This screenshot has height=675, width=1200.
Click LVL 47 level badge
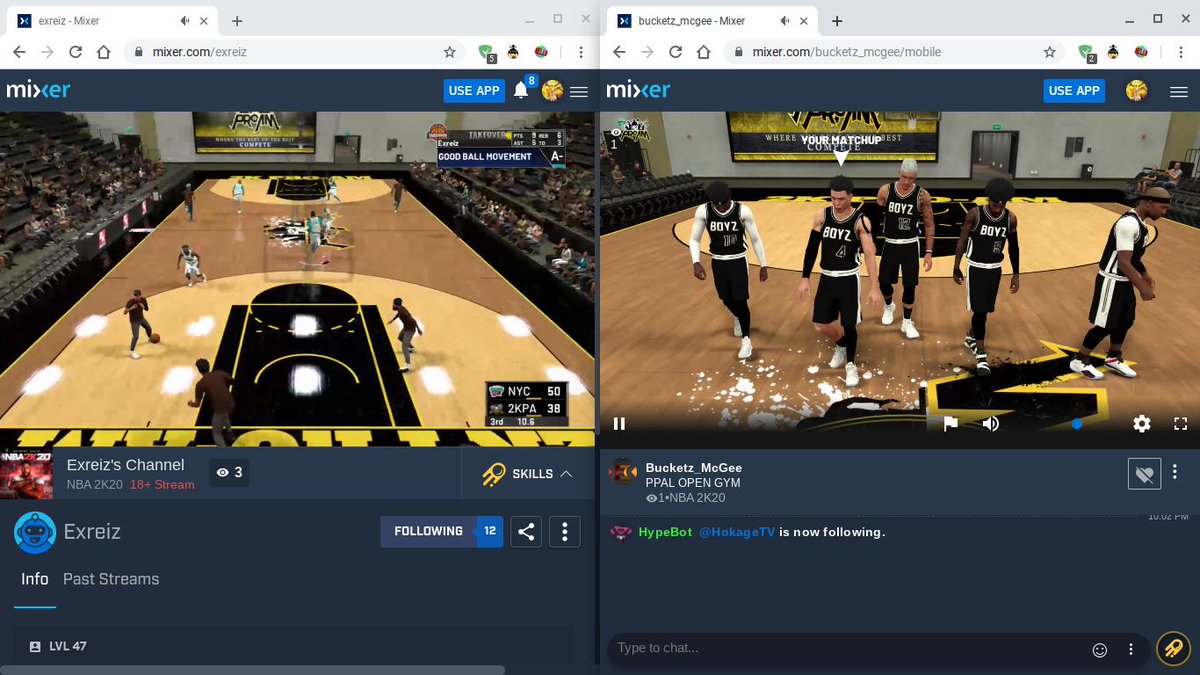click(x=58, y=647)
